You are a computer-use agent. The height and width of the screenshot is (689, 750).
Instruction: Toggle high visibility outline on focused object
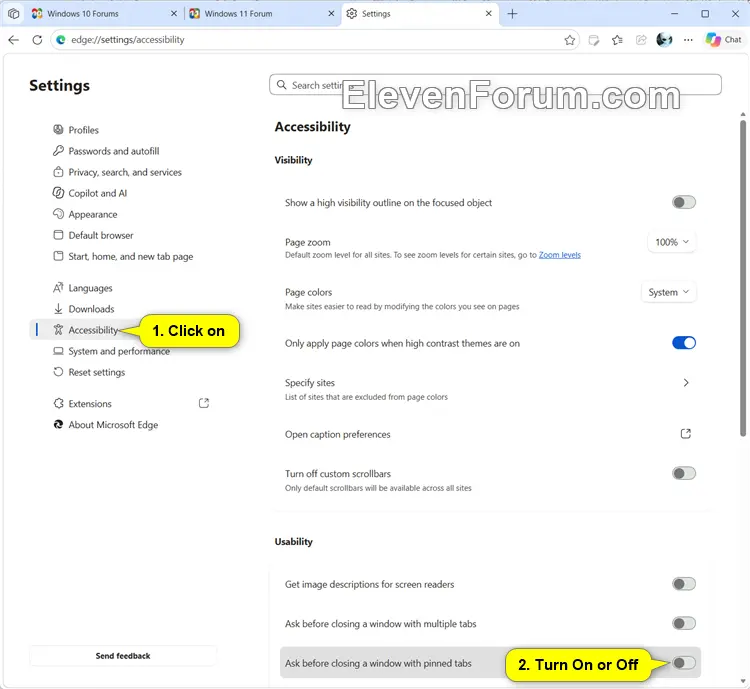pyautogui.click(x=684, y=202)
